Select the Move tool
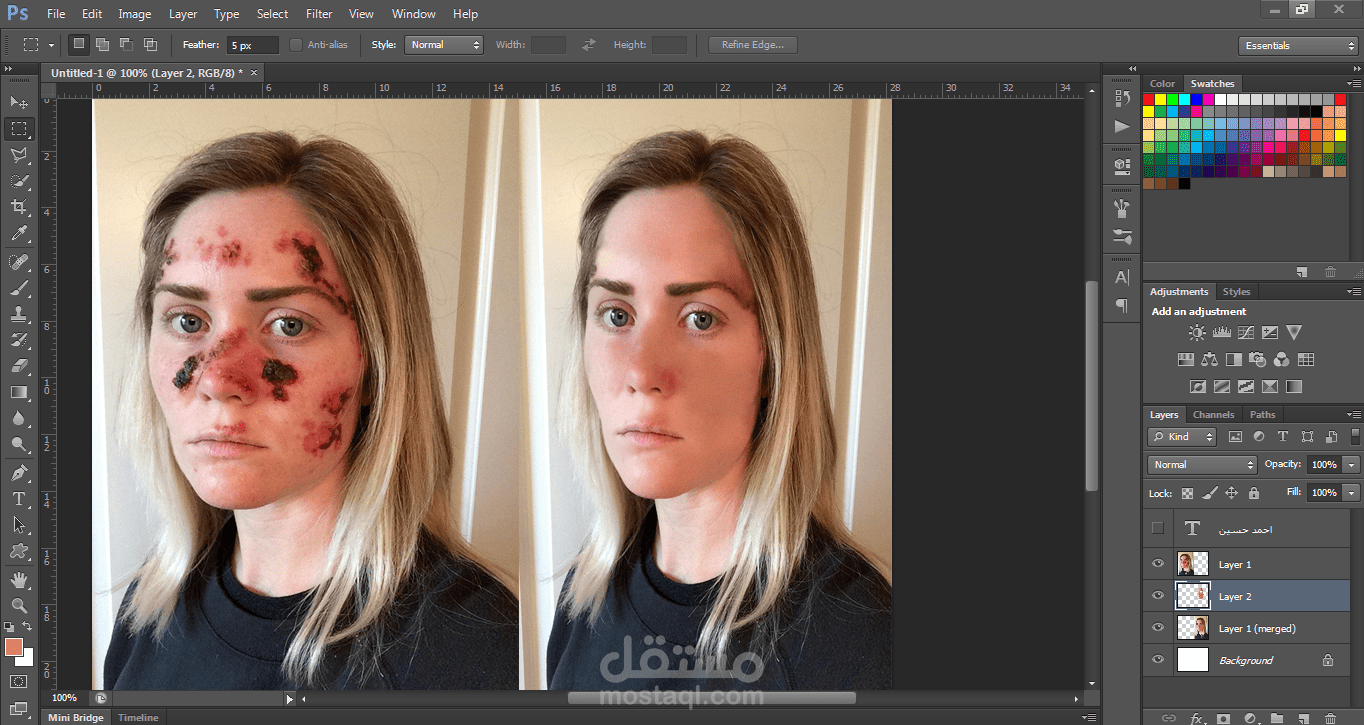This screenshot has height=725, width=1364. point(19,102)
